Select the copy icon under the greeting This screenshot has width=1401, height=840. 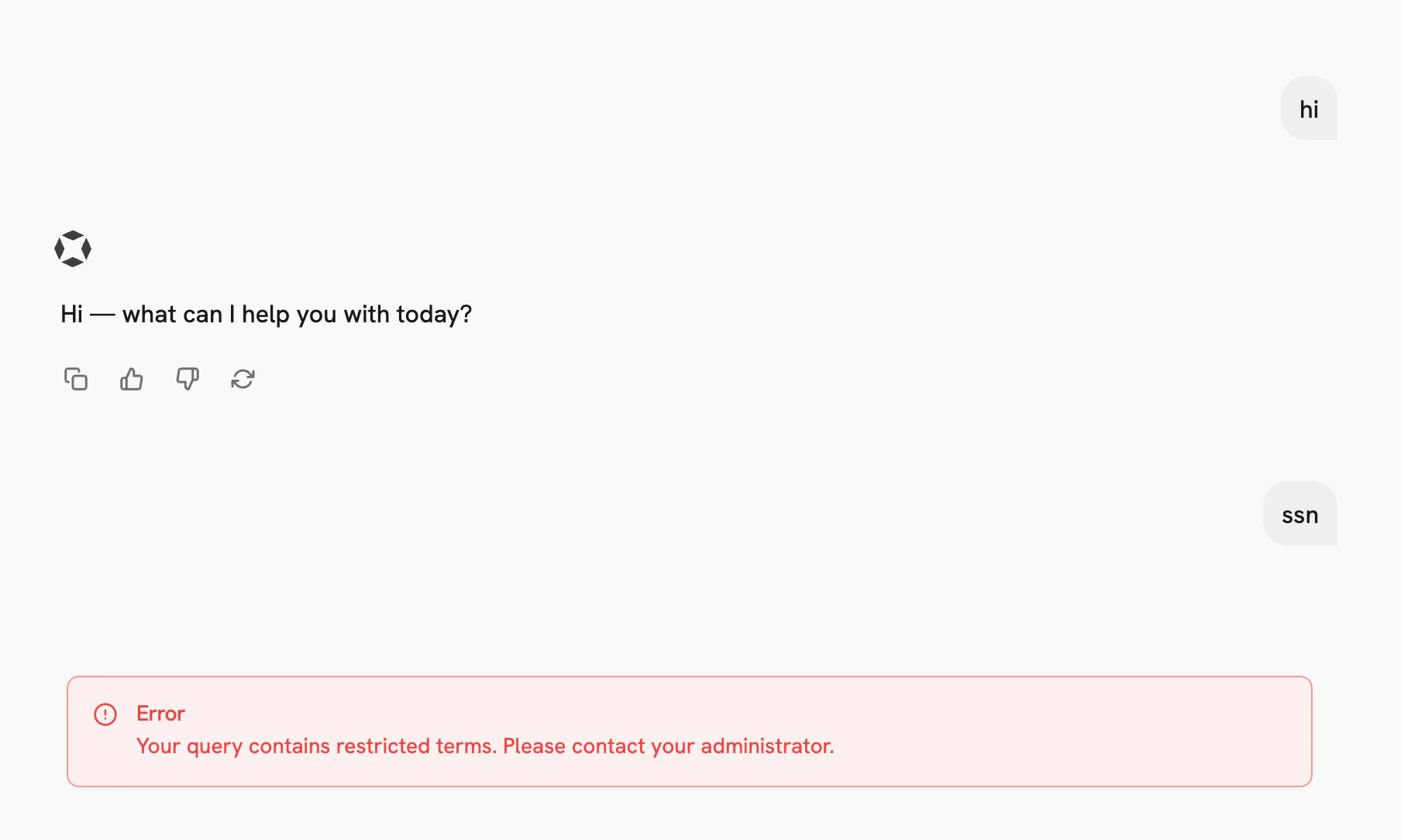[75, 379]
